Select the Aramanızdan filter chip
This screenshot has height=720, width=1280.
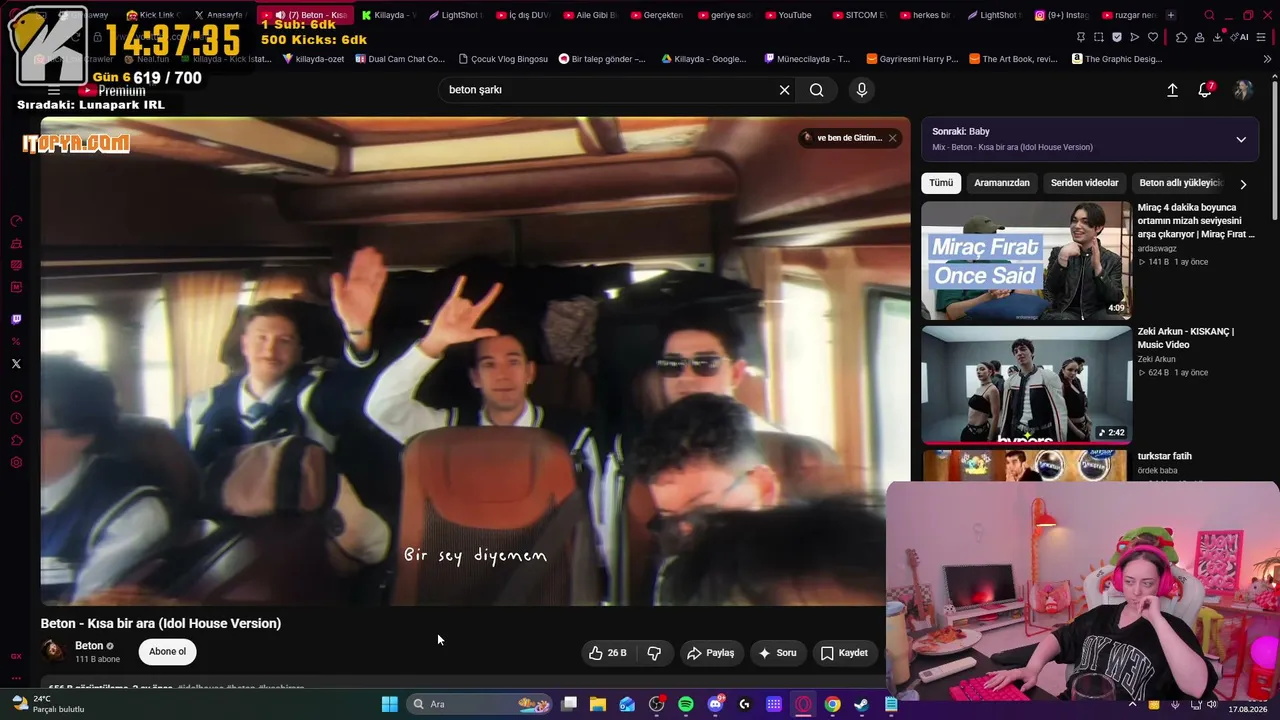(x=1002, y=183)
